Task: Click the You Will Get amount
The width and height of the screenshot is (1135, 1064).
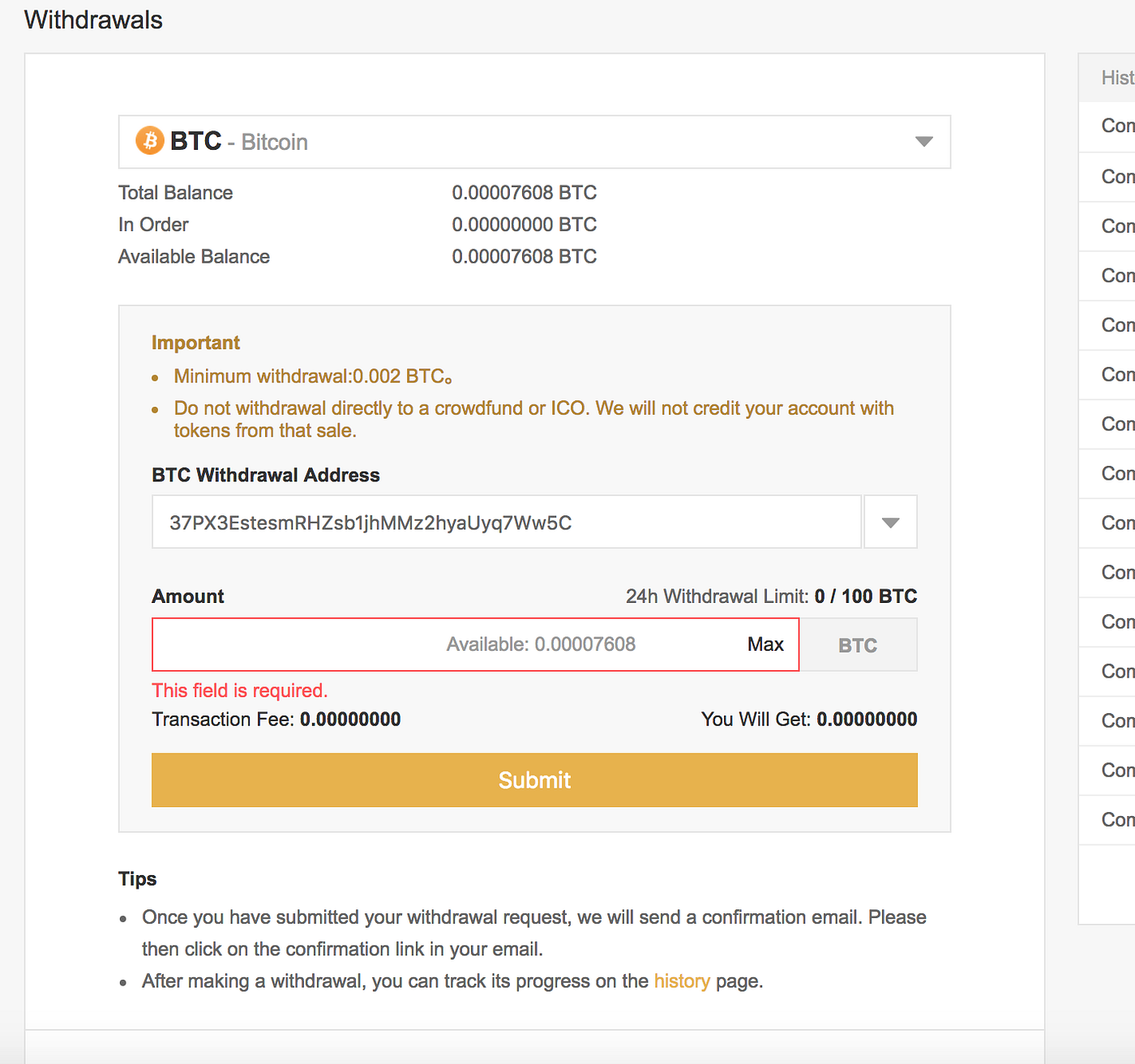Action: click(867, 720)
